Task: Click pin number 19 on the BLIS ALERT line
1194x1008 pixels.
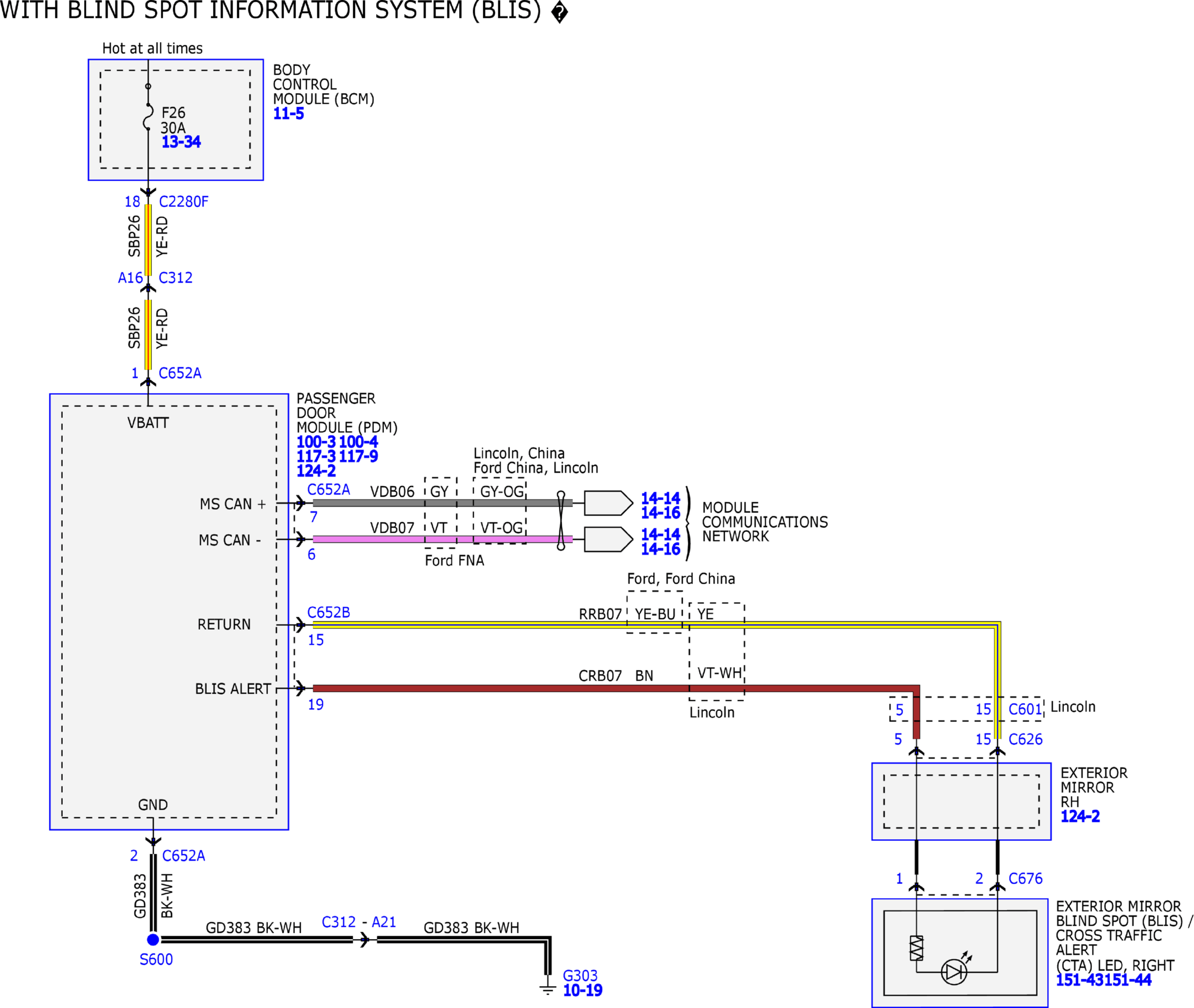Action: 316,705
